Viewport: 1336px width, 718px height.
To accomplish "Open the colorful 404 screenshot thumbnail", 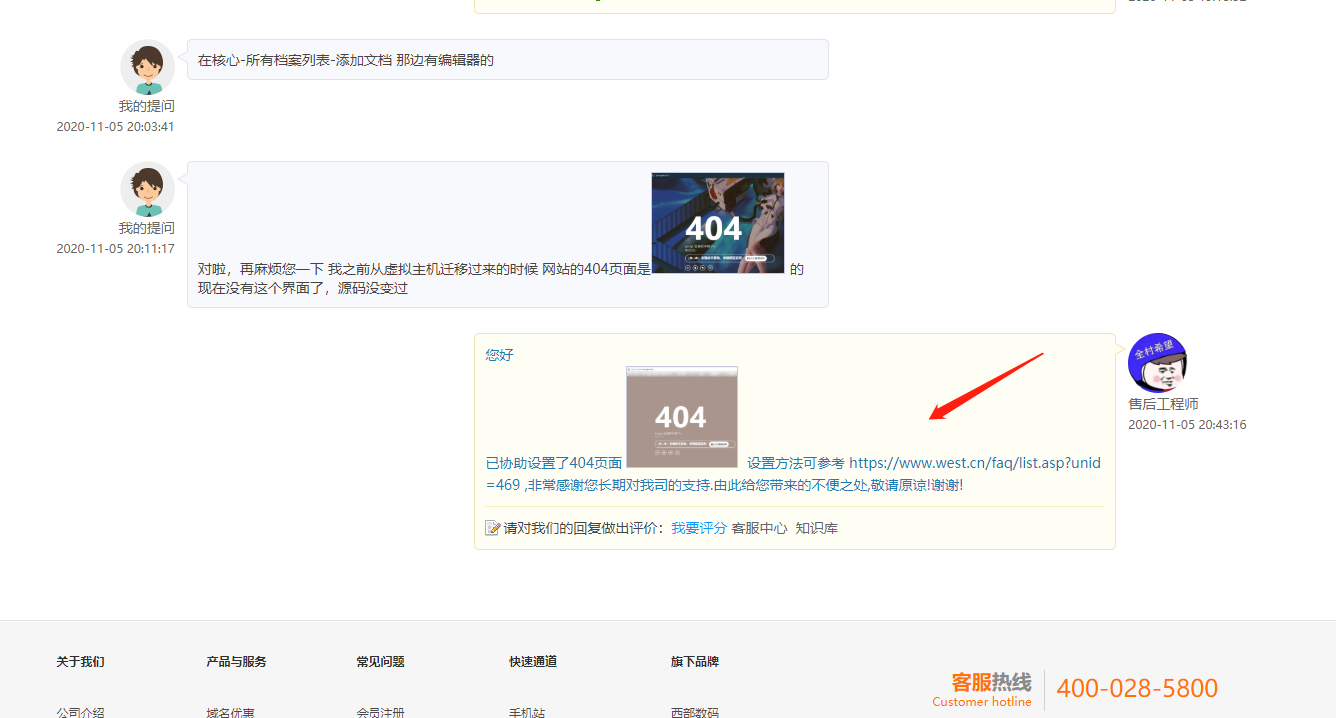I will (x=717, y=223).
